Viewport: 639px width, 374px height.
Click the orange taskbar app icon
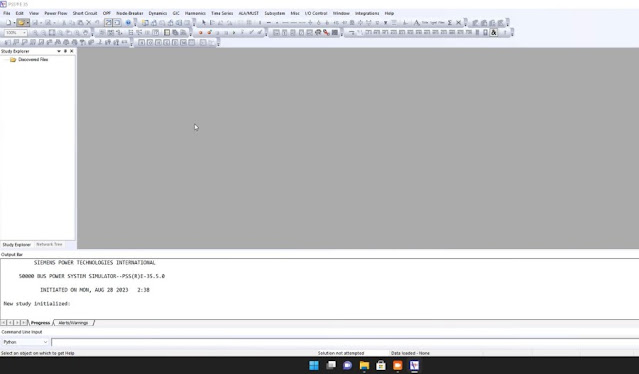[398, 365]
